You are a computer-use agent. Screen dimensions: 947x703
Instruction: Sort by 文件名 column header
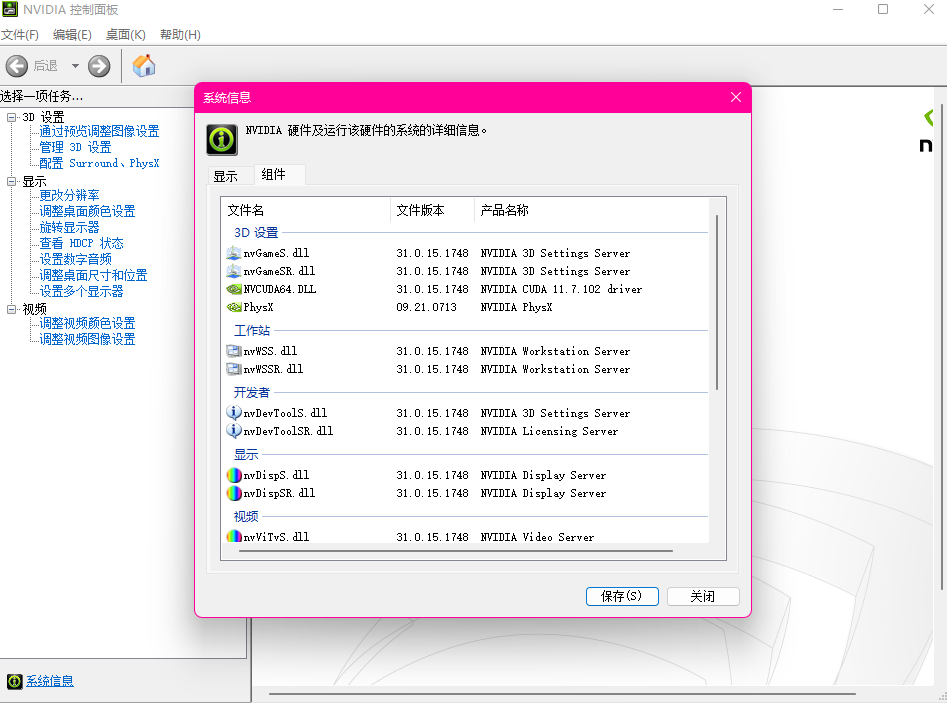click(x=306, y=210)
